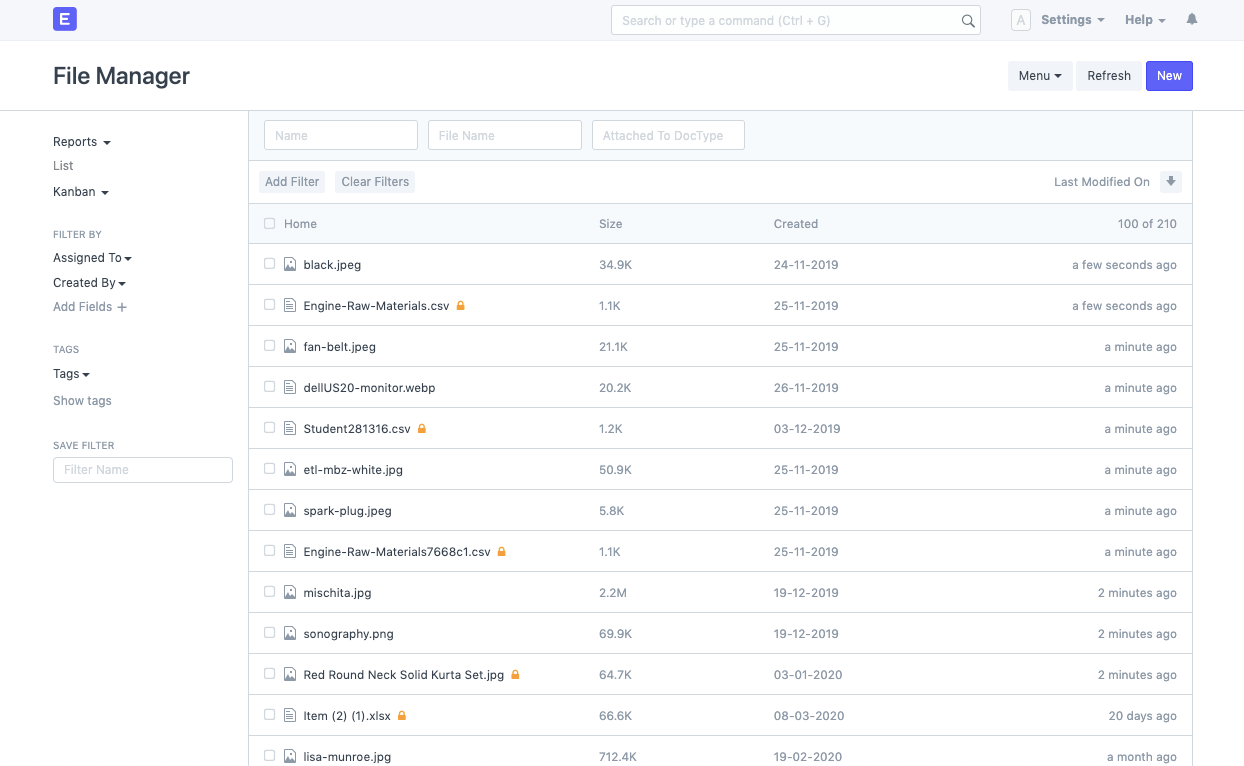Toggle sort direction arrow button
This screenshot has width=1244, height=766.
(1171, 182)
